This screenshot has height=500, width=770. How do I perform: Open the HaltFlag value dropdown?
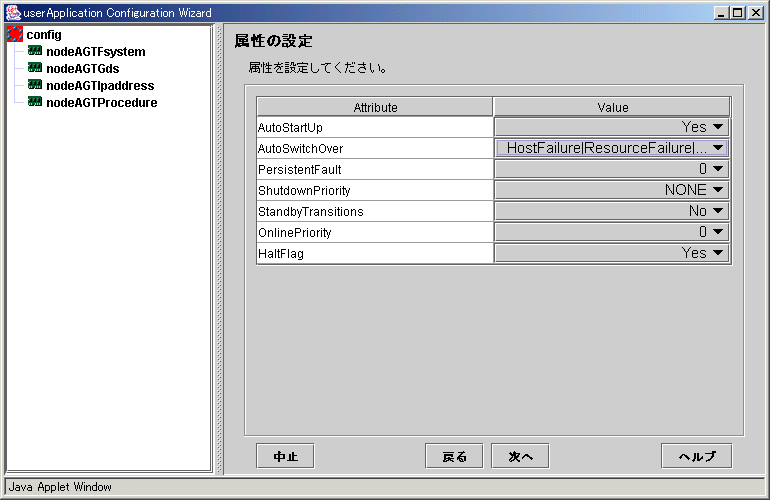[611, 253]
